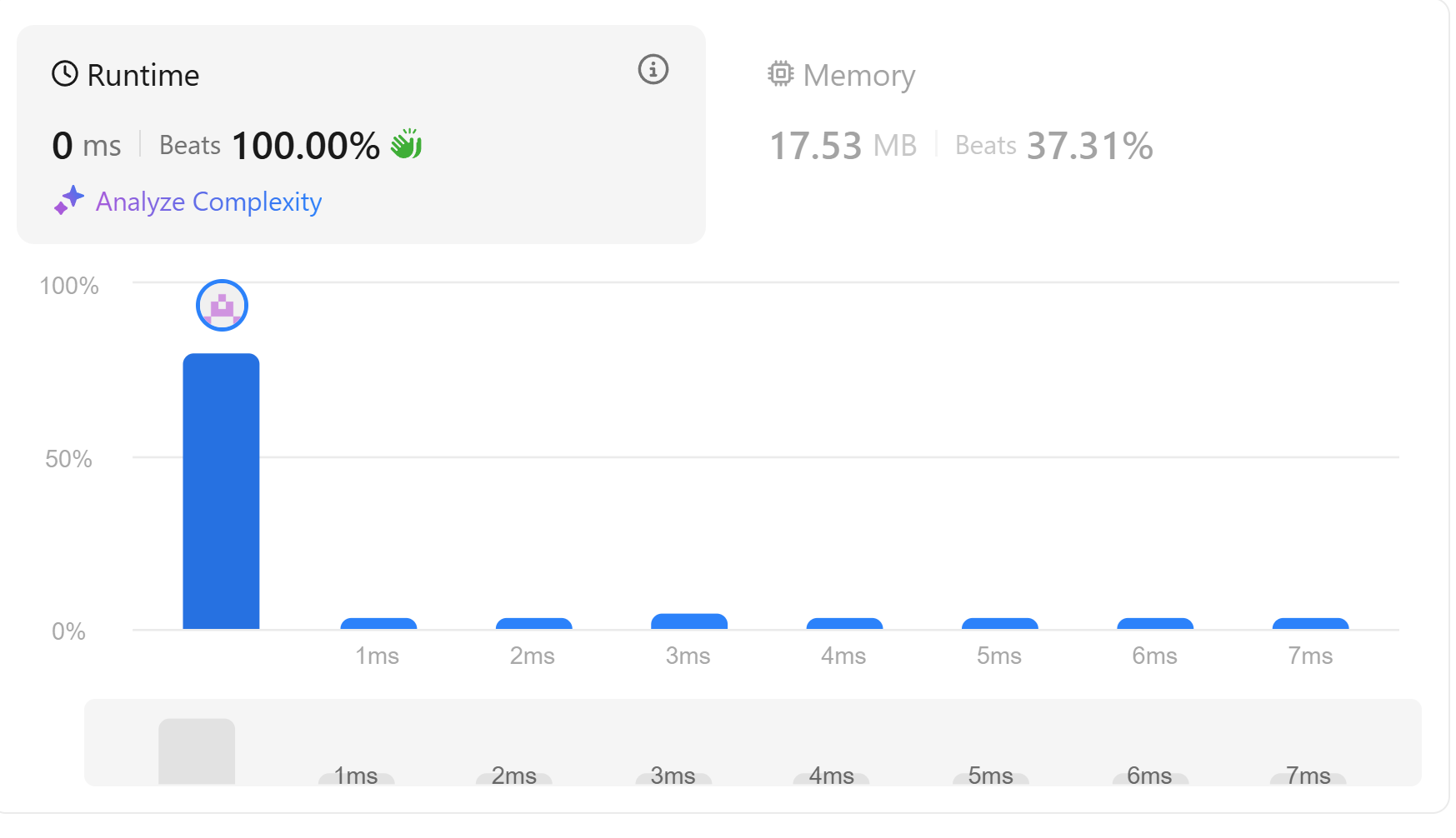
Task: Click the 7ms bar in the chart
Action: (1310, 623)
